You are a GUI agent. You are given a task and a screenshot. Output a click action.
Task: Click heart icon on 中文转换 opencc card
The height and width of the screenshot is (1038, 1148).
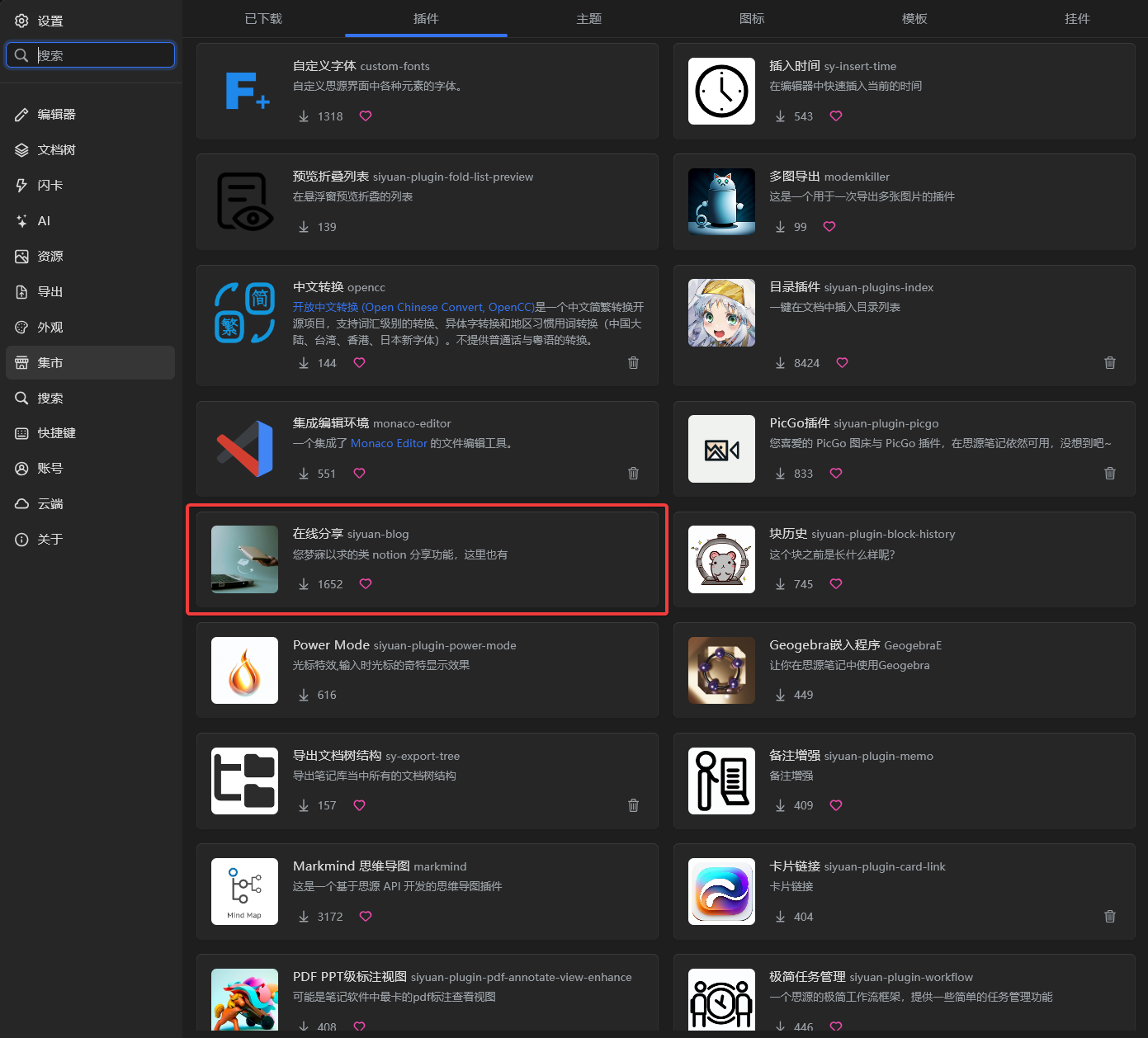359,363
